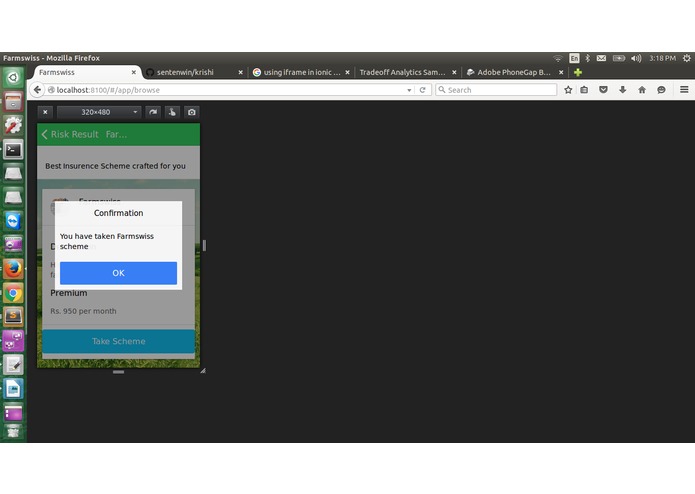
Task: Open the En keyboard layout indicator
Action: (574, 58)
